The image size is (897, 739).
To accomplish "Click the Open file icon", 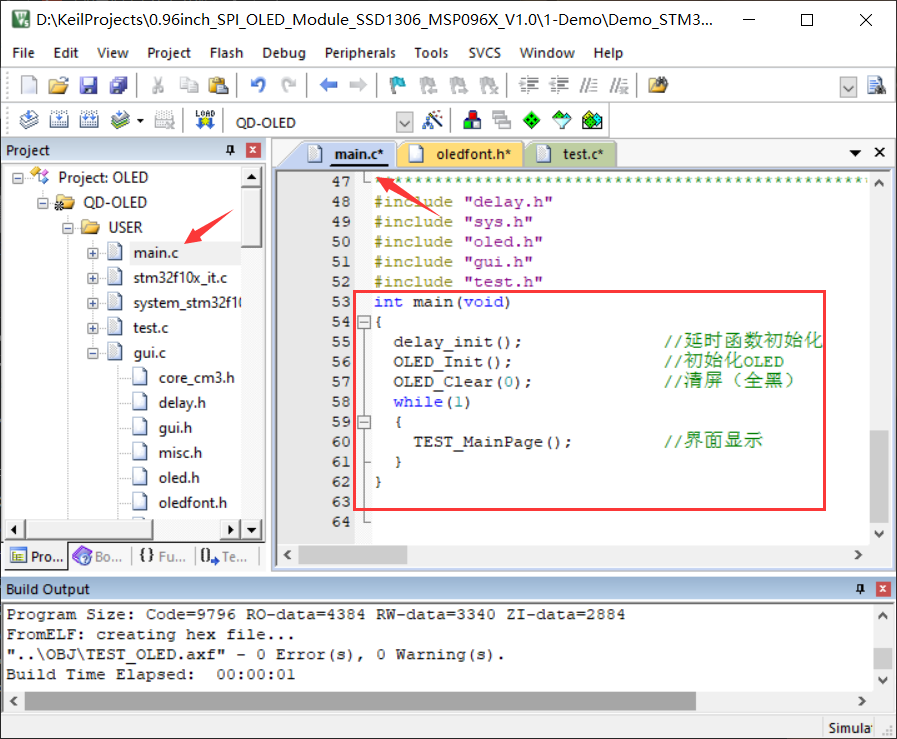I will point(58,85).
